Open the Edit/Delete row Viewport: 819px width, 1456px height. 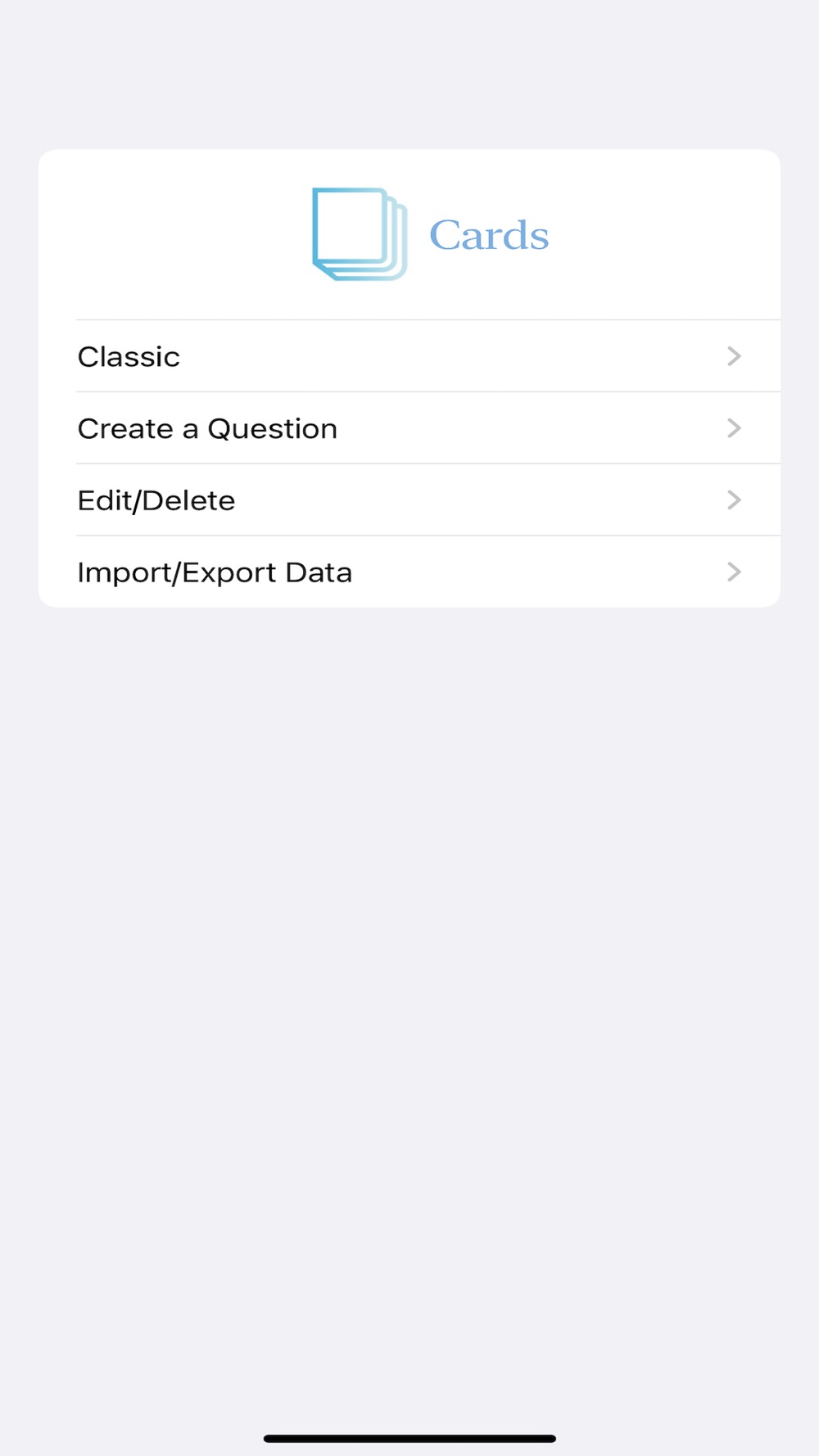pos(409,500)
